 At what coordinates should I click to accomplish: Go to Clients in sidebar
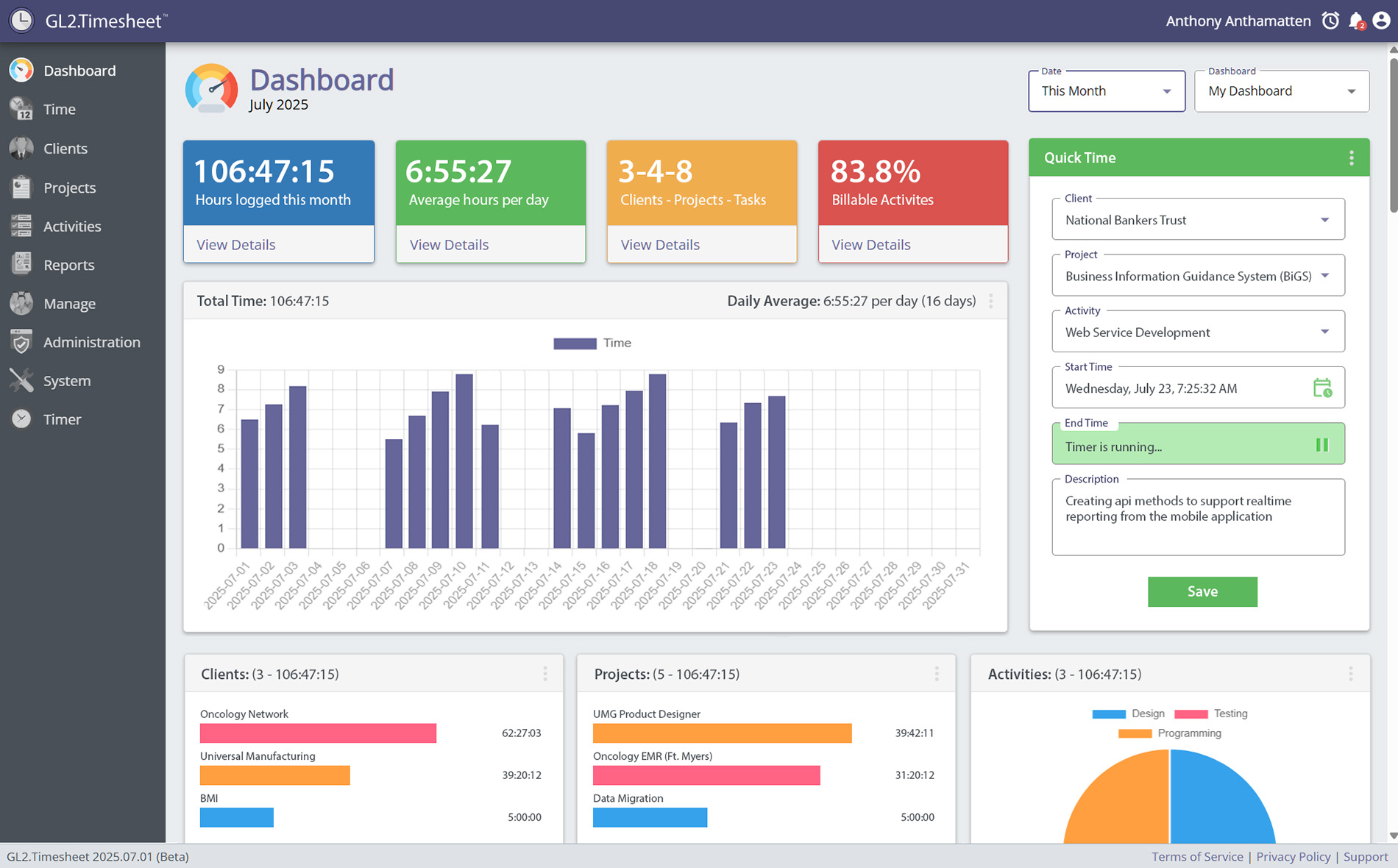click(x=65, y=148)
